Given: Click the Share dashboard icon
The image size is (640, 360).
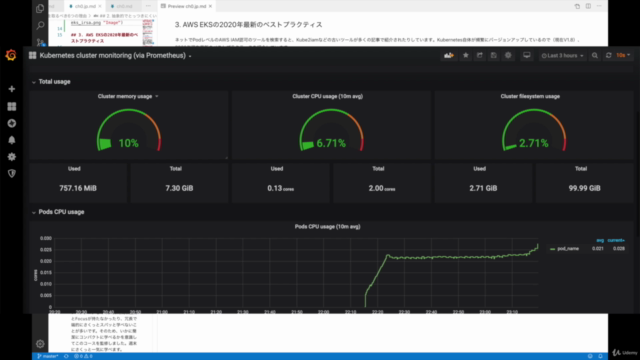Looking at the screenshot, I should tap(480, 56).
